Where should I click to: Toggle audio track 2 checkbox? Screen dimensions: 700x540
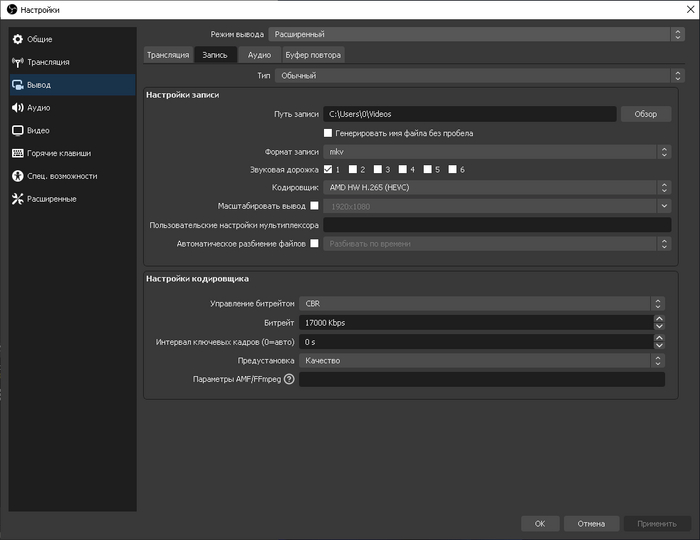pyautogui.click(x=353, y=170)
